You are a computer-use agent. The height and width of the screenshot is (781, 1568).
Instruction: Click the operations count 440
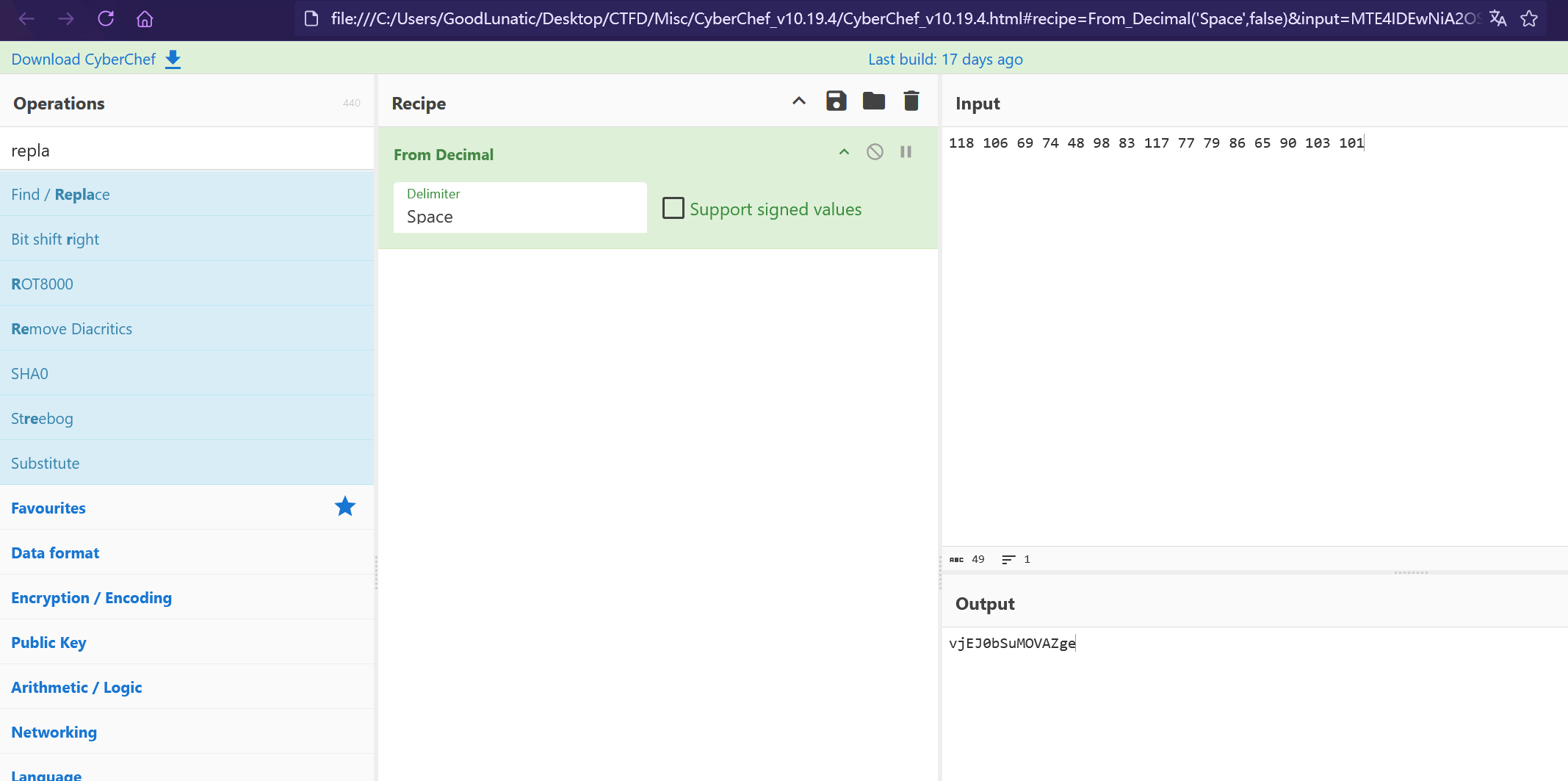(352, 103)
